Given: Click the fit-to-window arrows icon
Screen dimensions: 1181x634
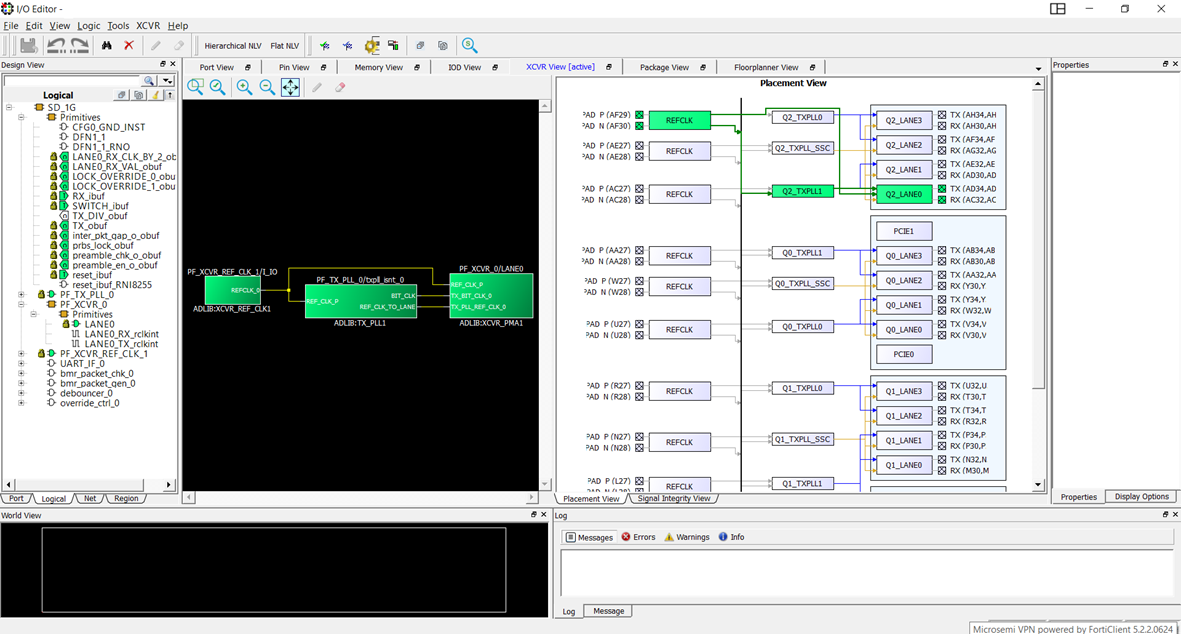Looking at the screenshot, I should click(x=290, y=87).
